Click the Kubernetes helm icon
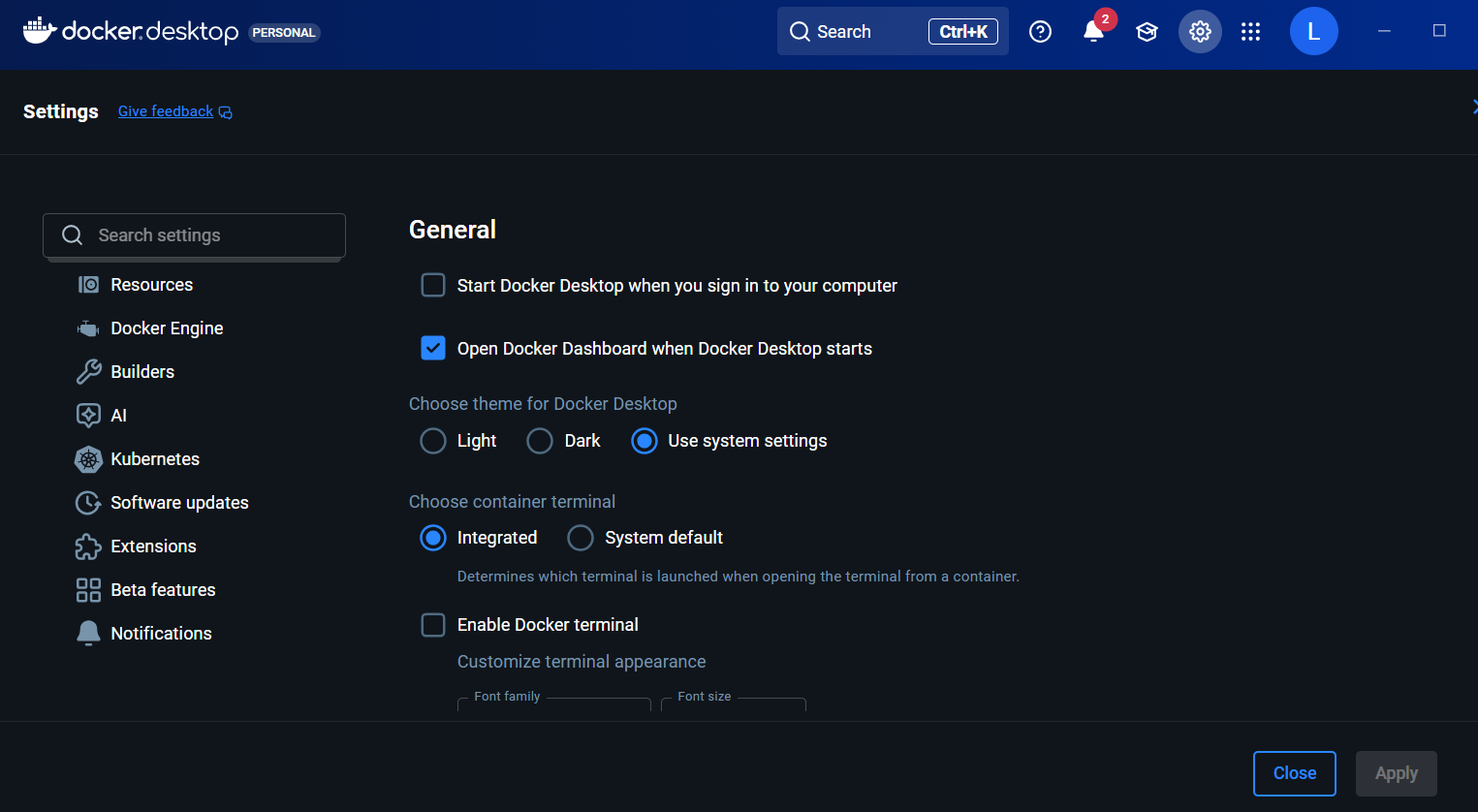The image size is (1478, 812). [x=88, y=459]
